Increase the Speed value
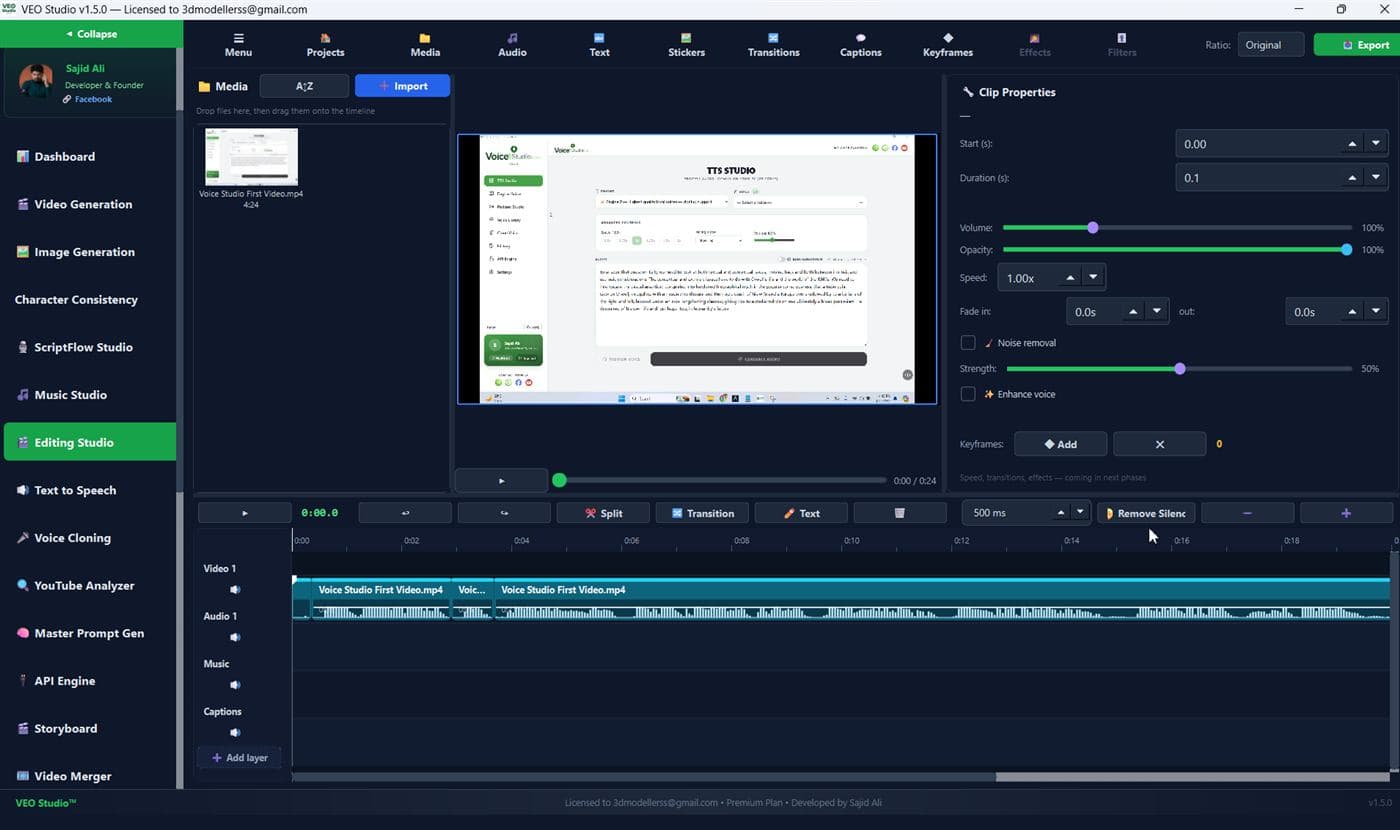This screenshot has height=830, width=1400. point(1070,278)
